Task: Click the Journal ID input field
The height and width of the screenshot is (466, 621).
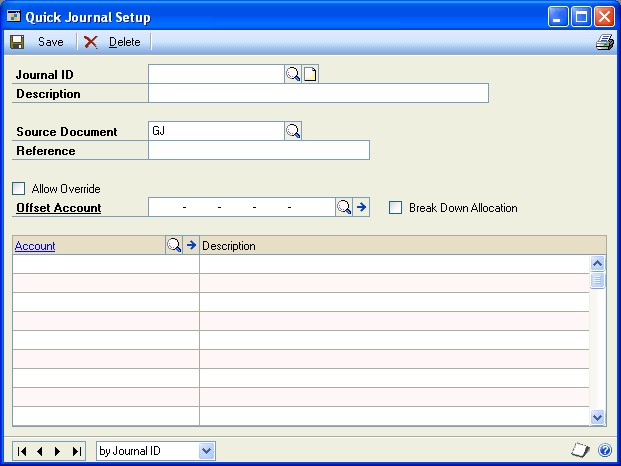Action: 216,74
